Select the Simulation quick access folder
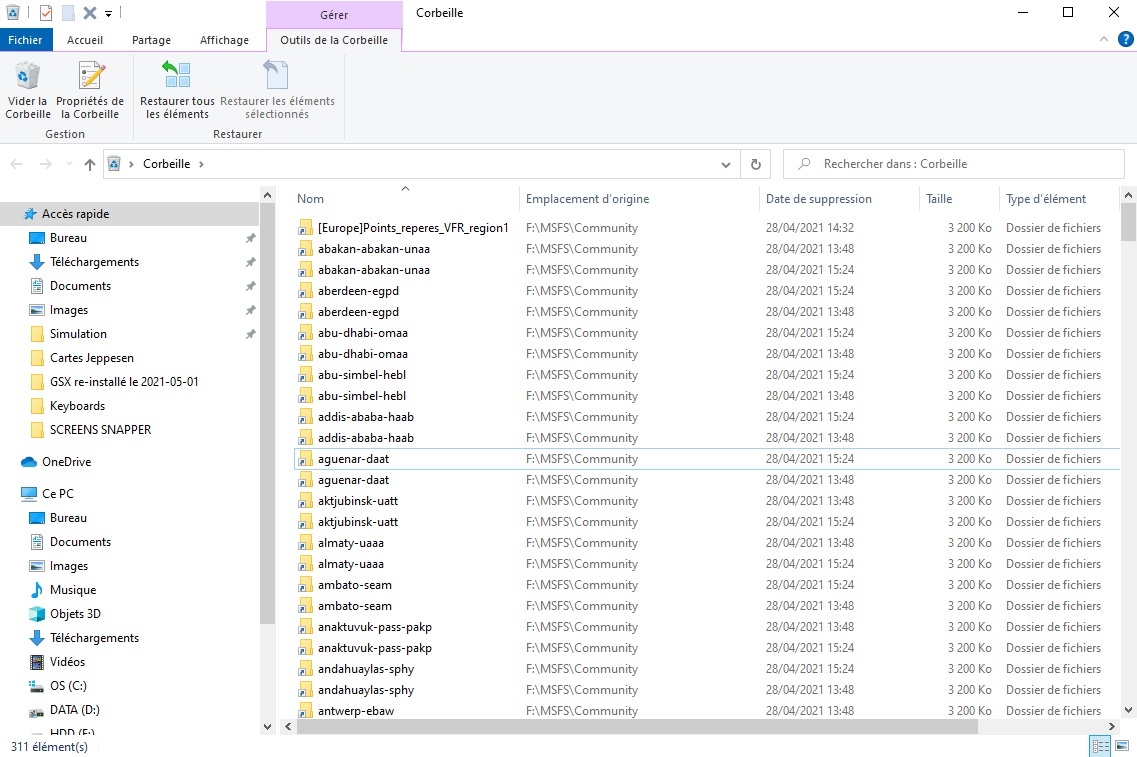Image resolution: width=1137 pixels, height=757 pixels. (x=78, y=334)
